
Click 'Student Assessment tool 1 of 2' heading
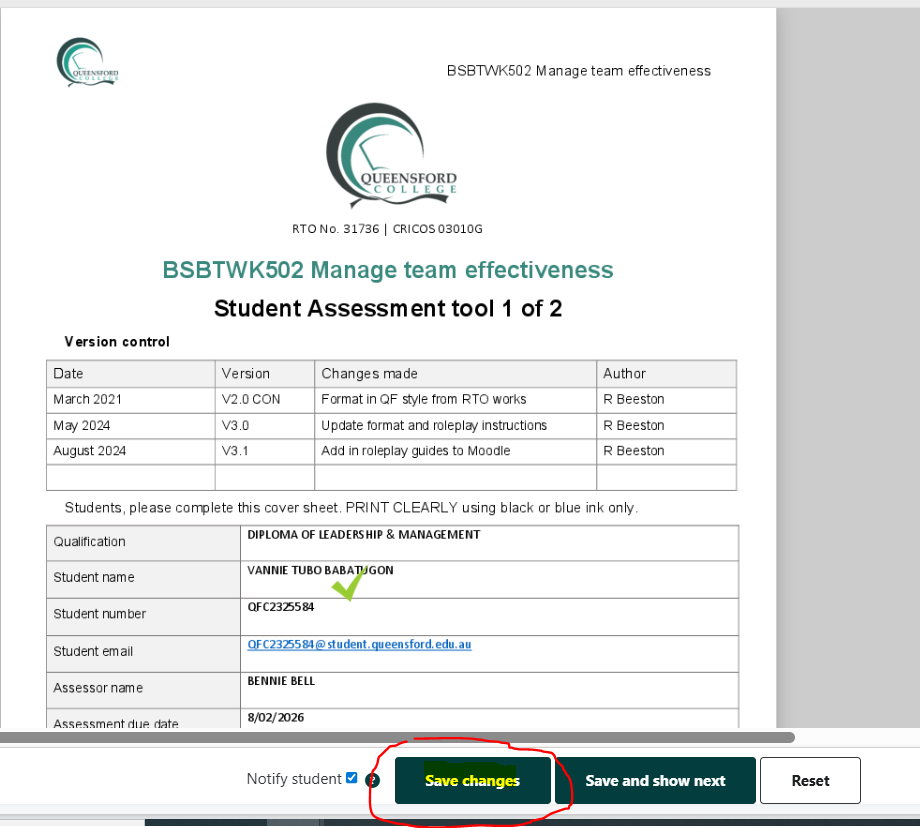click(x=387, y=308)
